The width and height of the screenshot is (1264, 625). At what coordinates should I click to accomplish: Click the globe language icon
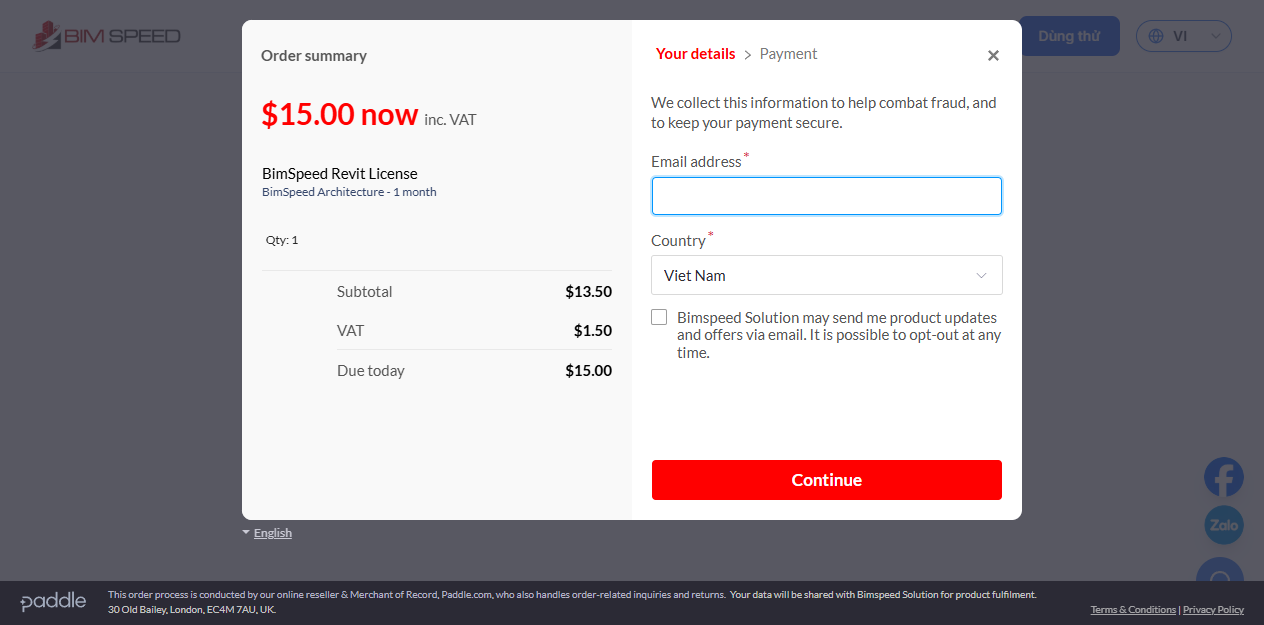tap(1156, 36)
